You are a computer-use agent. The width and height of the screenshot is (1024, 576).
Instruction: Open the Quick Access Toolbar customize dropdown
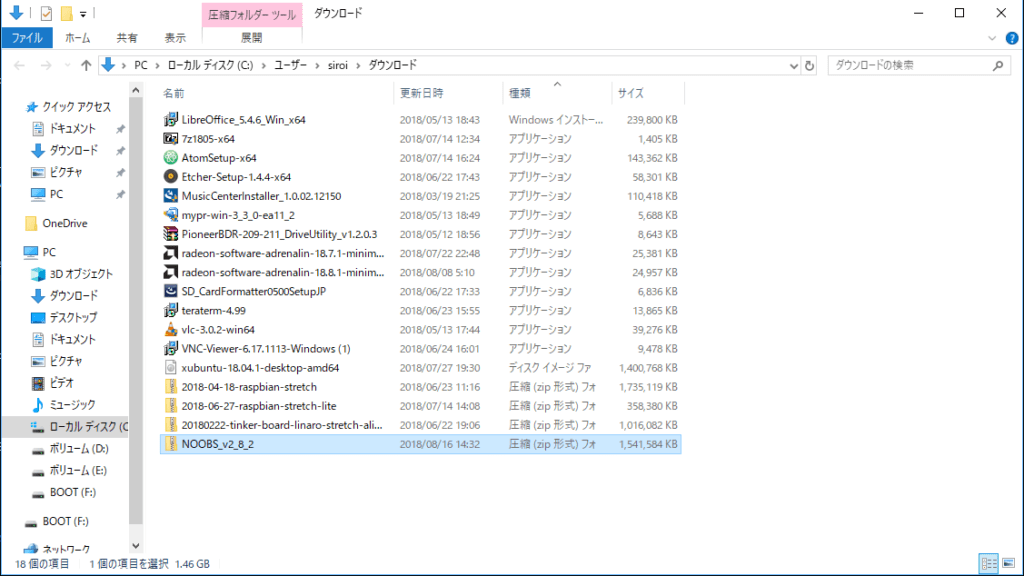pos(83,13)
